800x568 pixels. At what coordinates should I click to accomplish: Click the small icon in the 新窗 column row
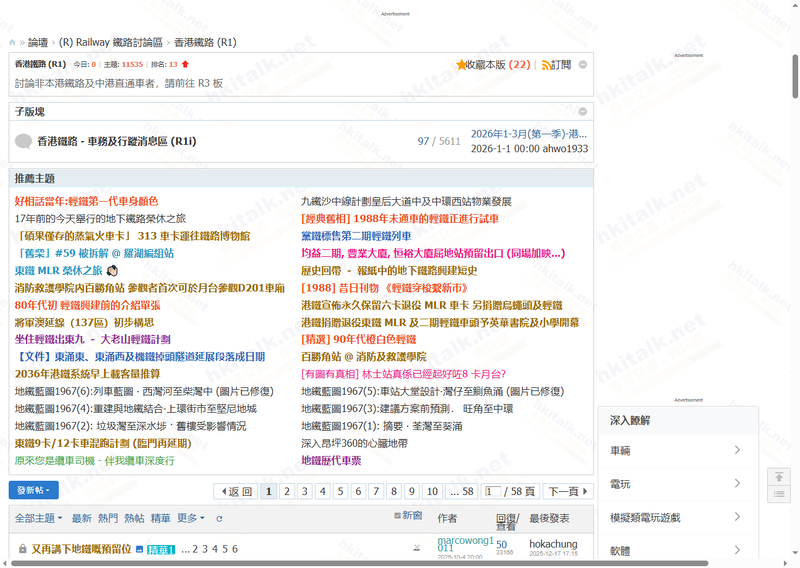pos(416,549)
